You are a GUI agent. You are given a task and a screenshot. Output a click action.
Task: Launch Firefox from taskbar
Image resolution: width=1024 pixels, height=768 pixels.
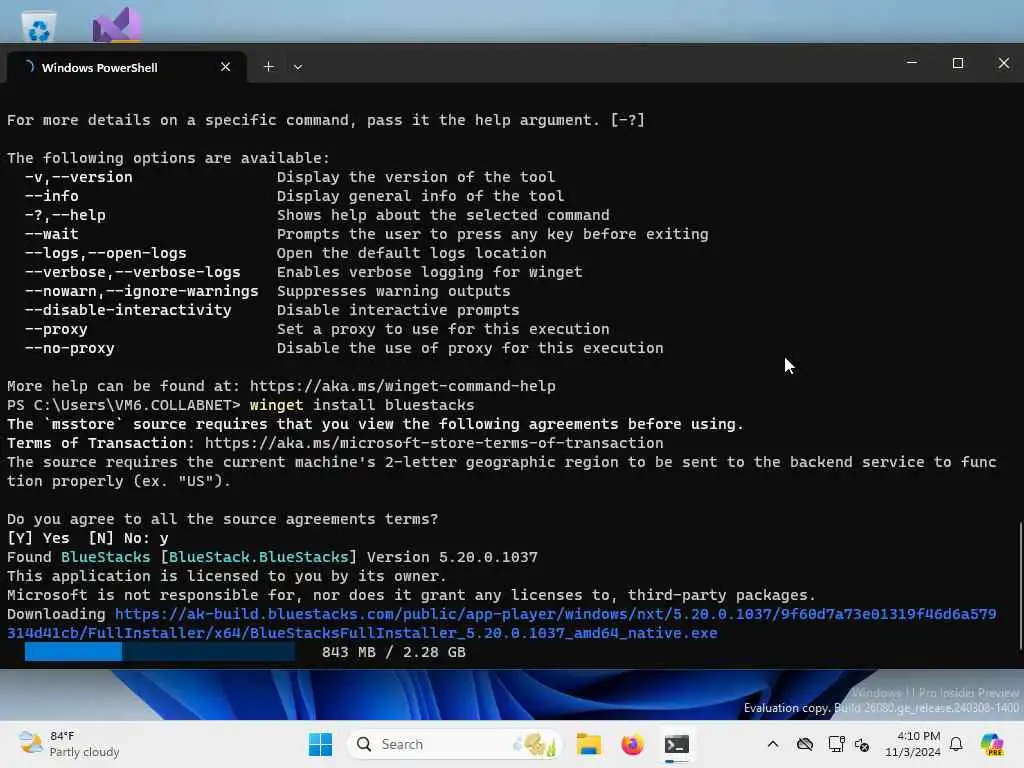click(x=632, y=744)
